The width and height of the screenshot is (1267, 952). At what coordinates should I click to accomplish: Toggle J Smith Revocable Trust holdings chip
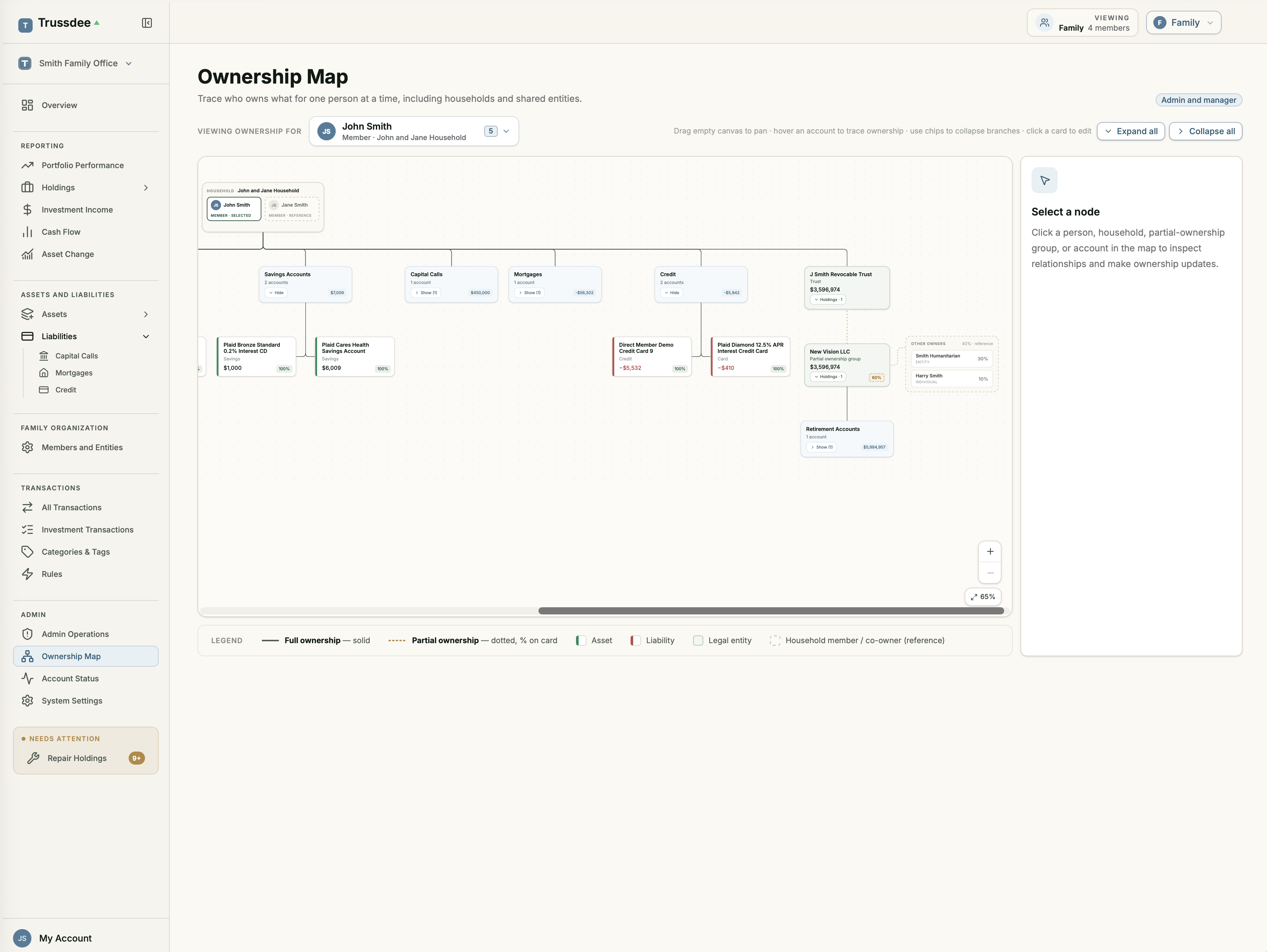pos(828,300)
